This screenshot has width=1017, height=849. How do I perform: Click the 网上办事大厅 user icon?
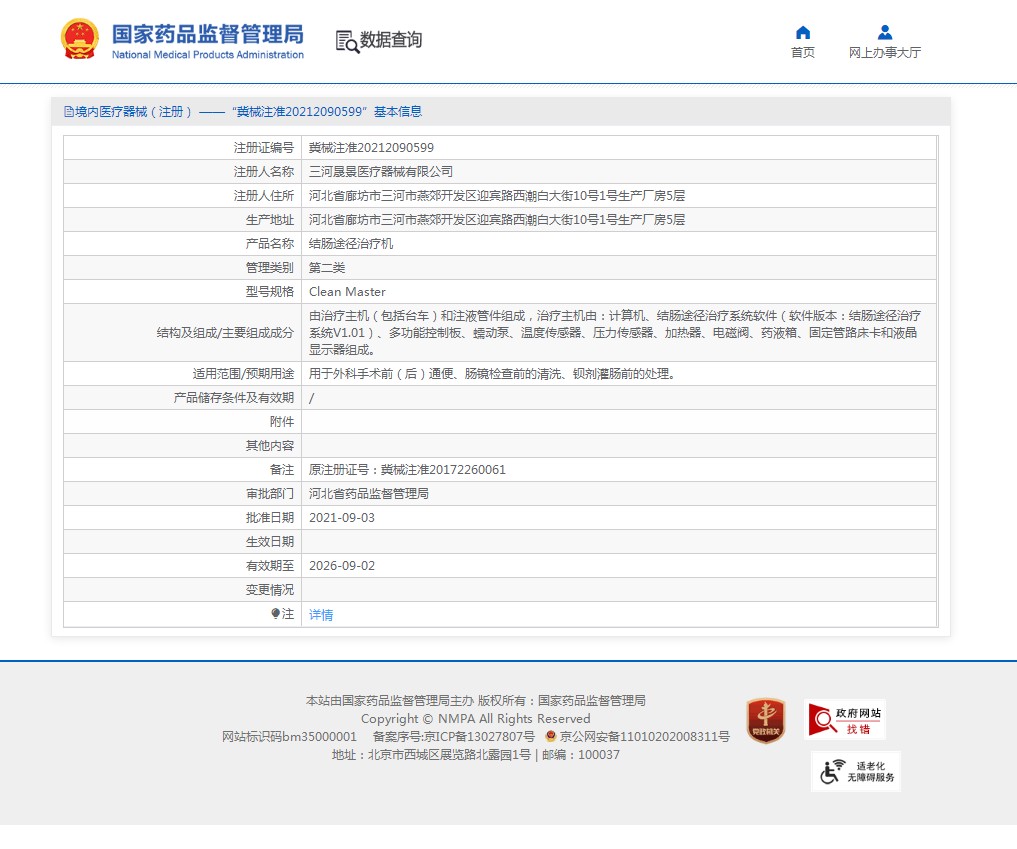[885, 32]
